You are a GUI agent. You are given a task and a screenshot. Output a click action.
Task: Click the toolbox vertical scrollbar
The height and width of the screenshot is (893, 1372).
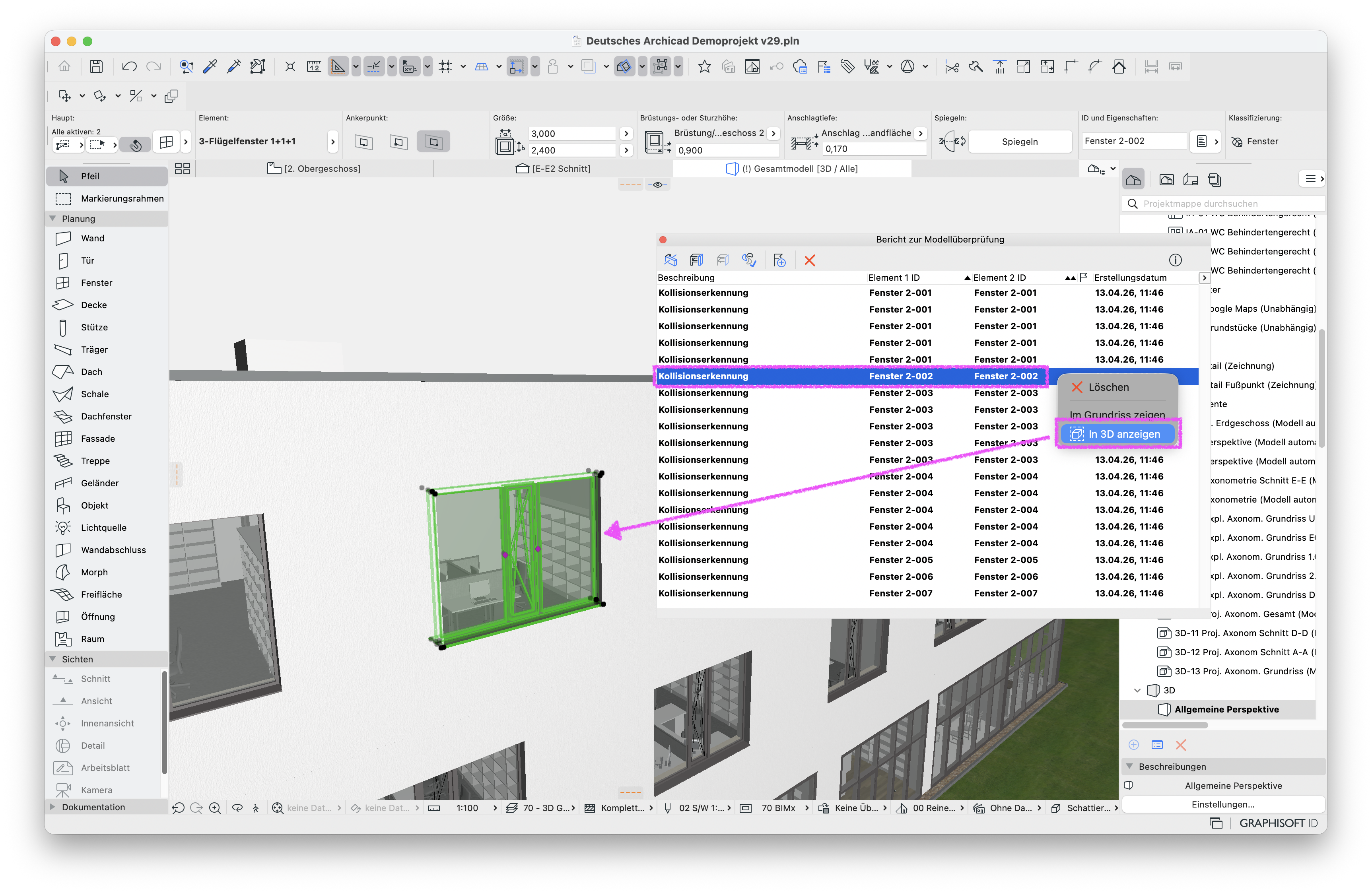pos(164,723)
